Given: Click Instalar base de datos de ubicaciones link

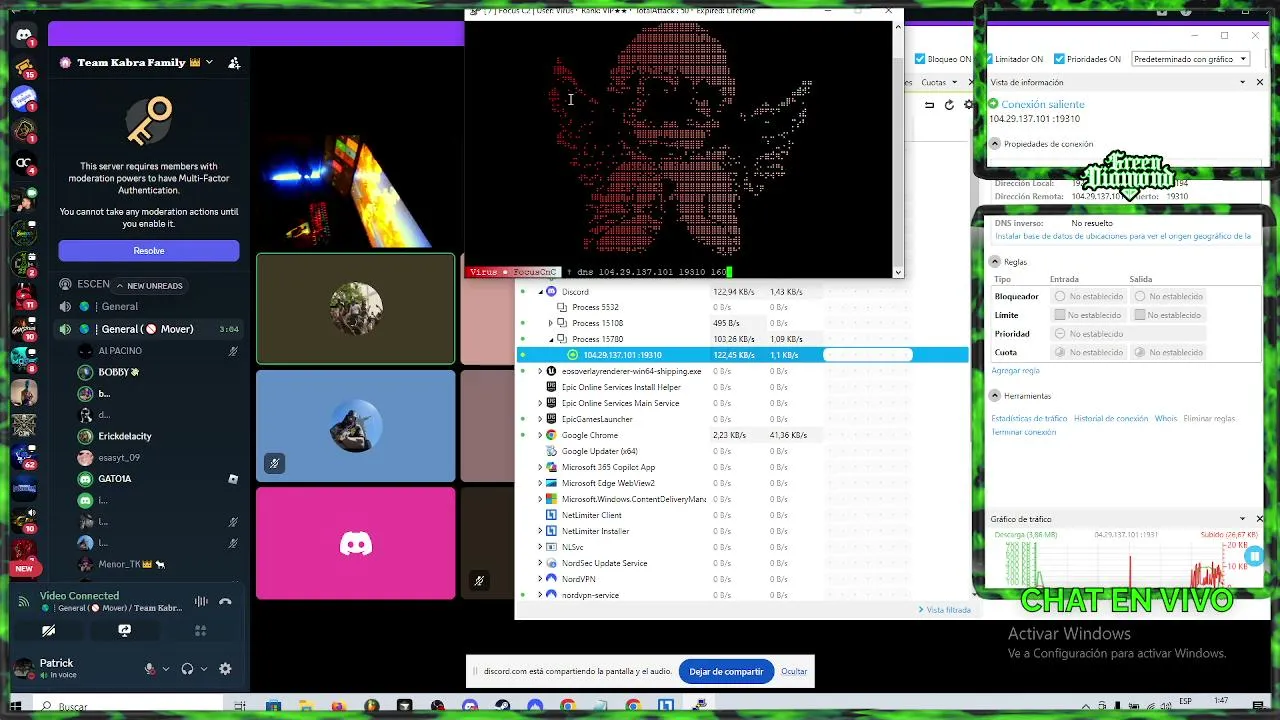Looking at the screenshot, I should pos(1123,237).
